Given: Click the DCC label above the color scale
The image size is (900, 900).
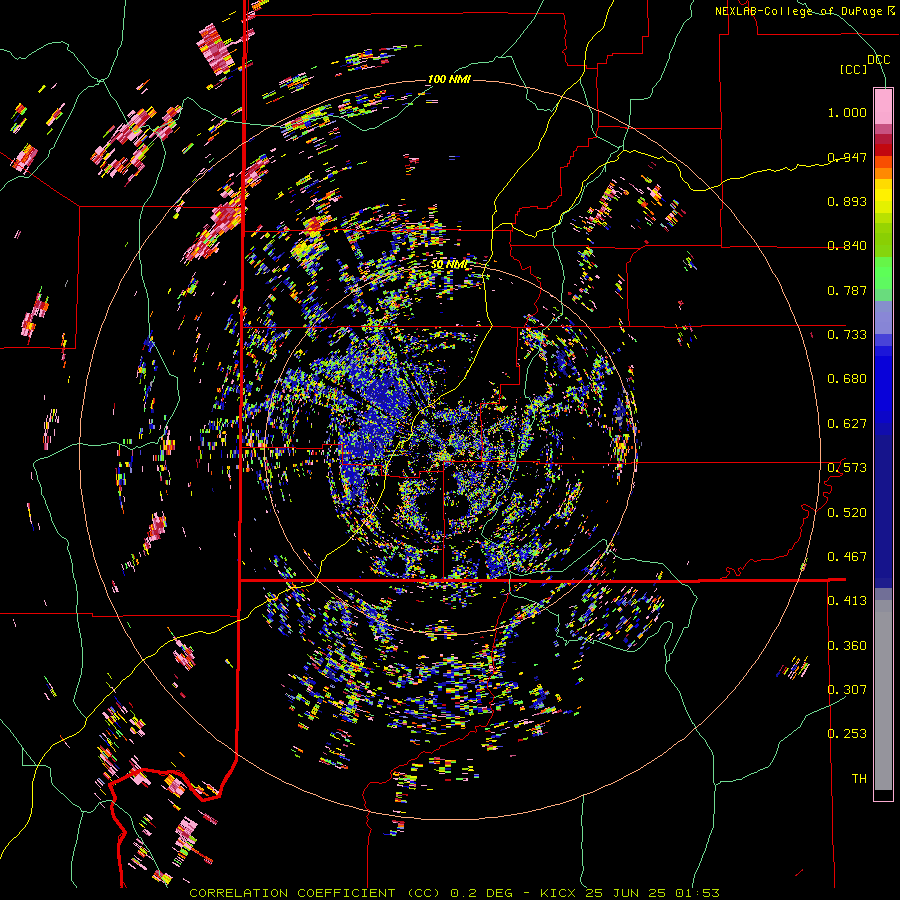Looking at the screenshot, I should coord(879,59).
